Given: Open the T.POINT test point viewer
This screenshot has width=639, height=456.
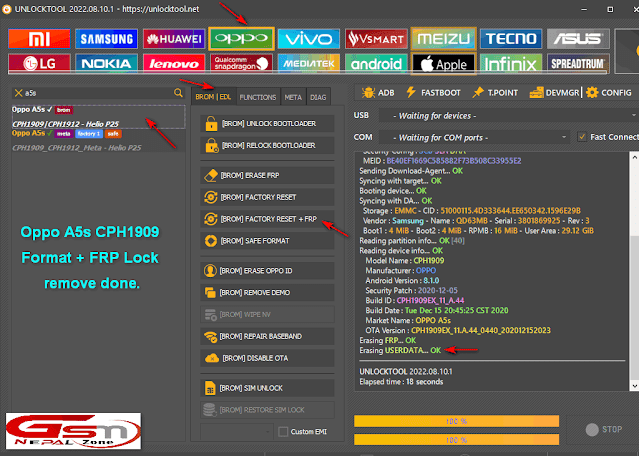Looking at the screenshot, I should 495,93.
